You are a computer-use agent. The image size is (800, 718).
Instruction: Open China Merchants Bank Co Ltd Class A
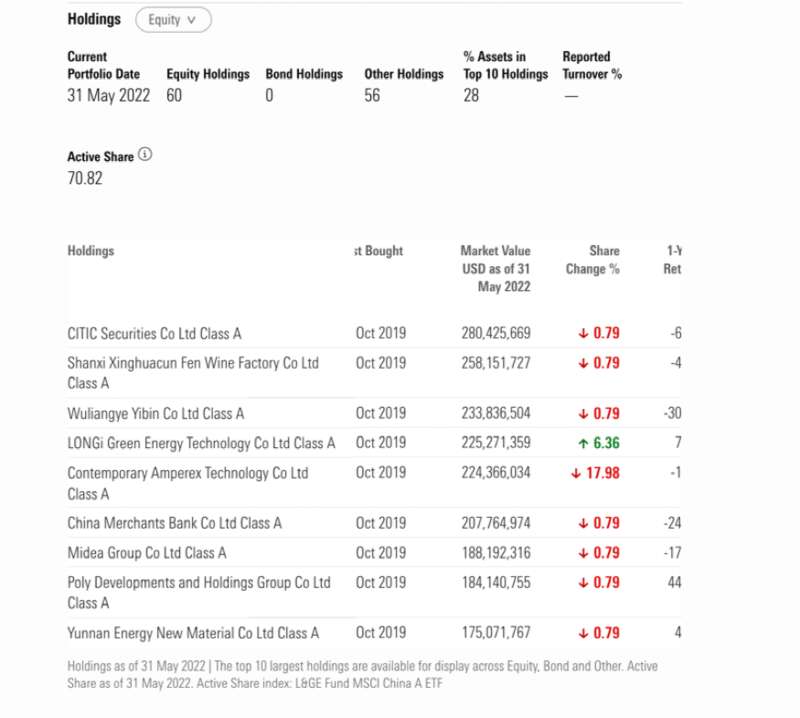point(174,523)
